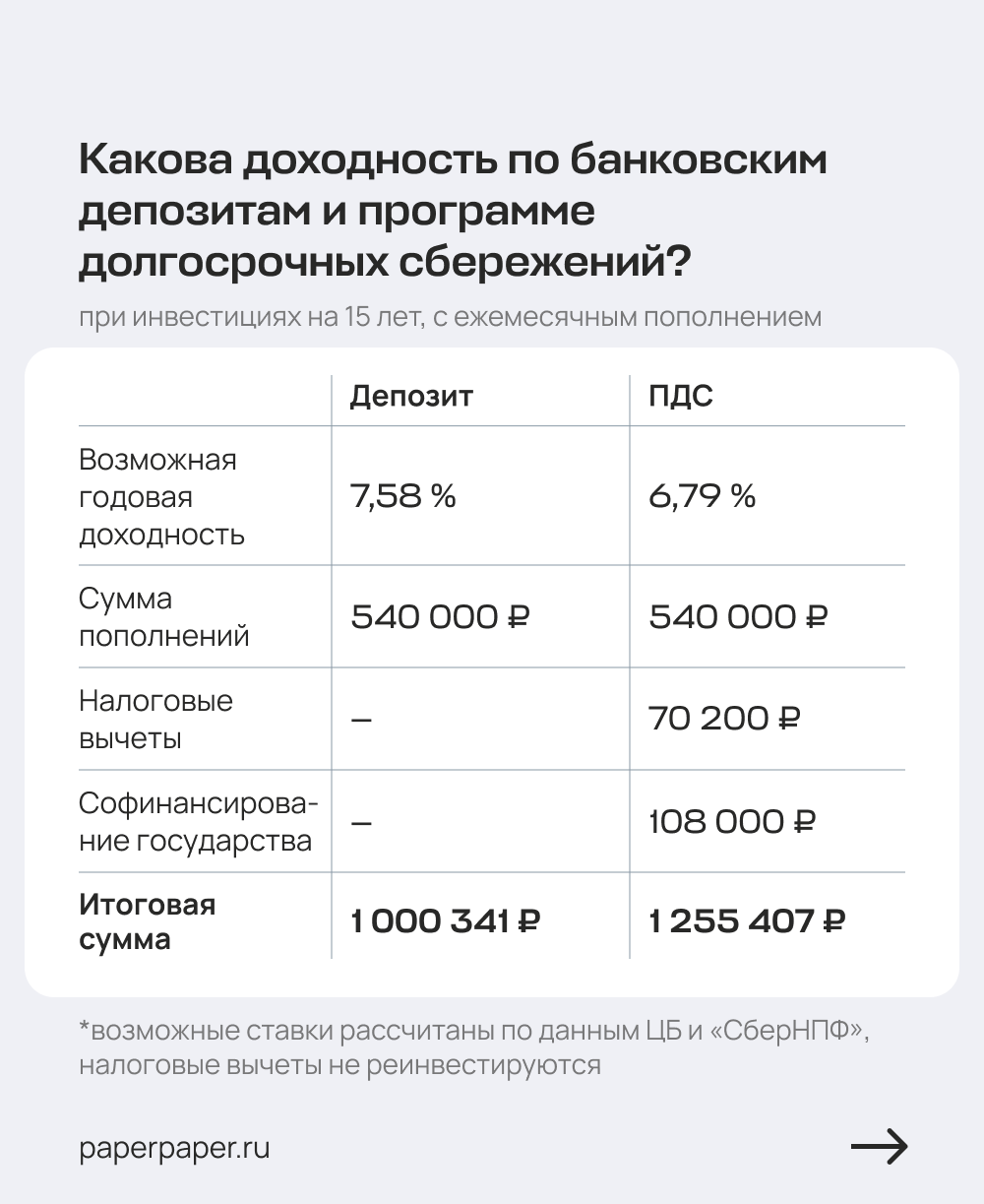Viewport: 984px width, 1204px height.
Task: Select the ПДС 540 000 ₽ value
Action: click(x=738, y=617)
